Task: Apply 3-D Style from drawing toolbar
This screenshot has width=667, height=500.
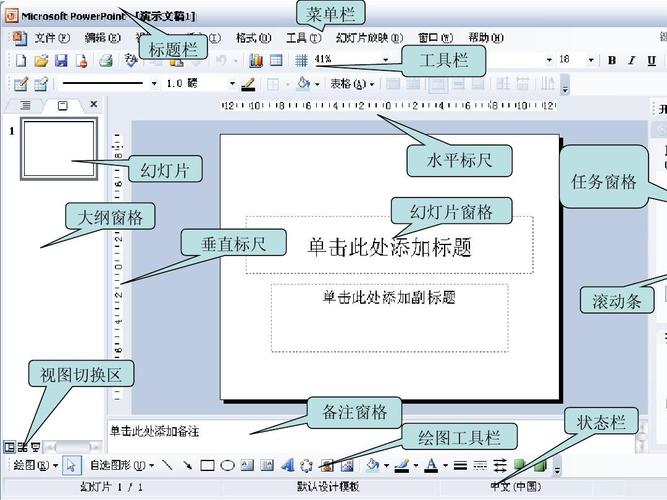Action: coord(540,465)
